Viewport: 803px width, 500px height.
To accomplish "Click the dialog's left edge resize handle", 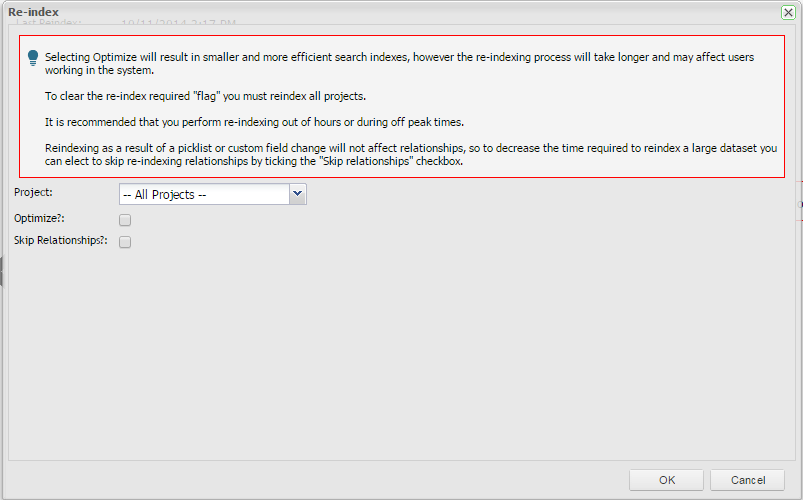I will point(2,270).
